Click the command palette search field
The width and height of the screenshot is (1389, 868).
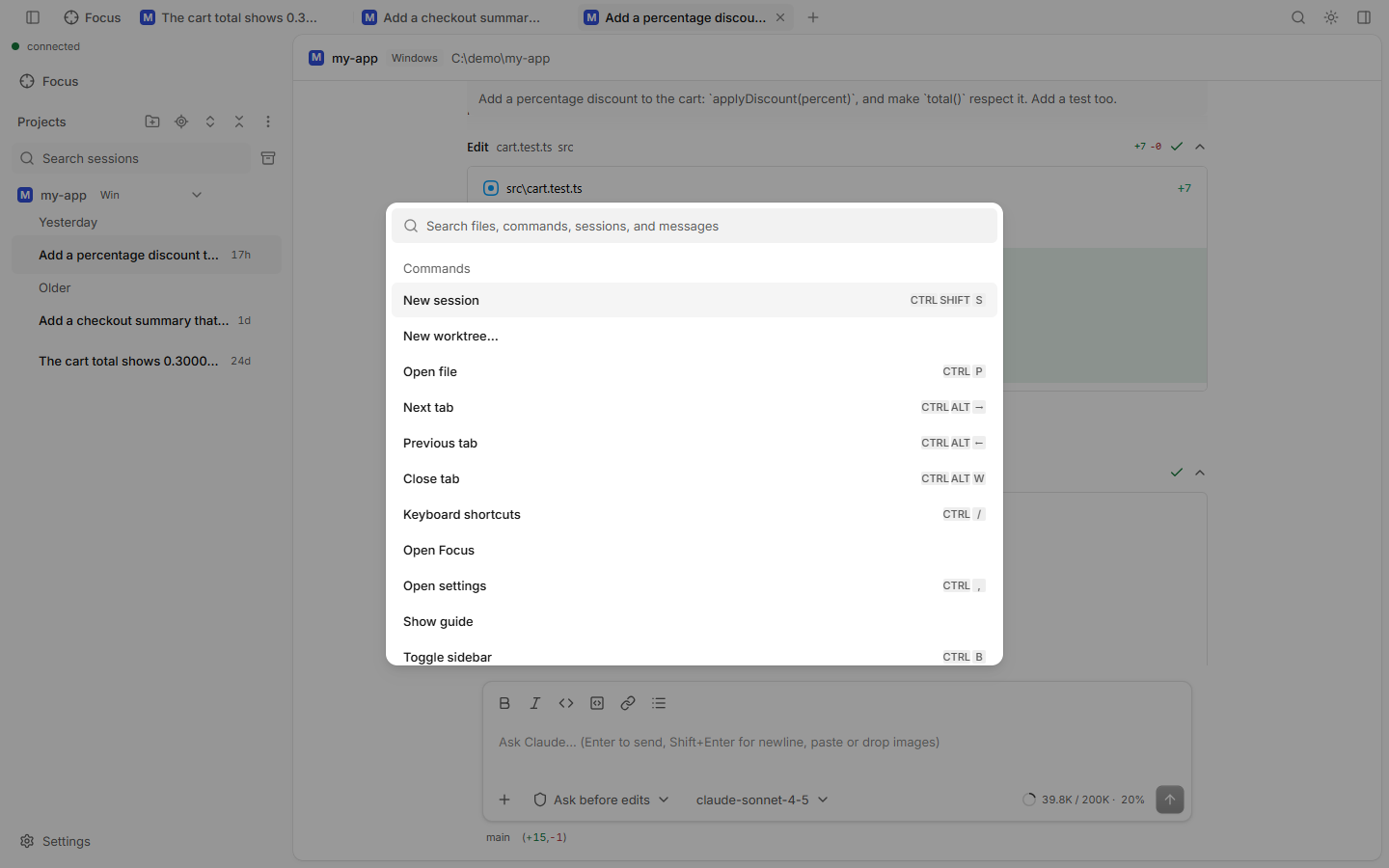(694, 226)
